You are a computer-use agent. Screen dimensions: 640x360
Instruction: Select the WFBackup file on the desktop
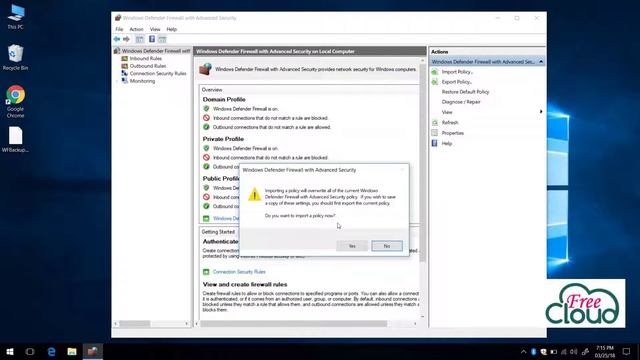coord(16,140)
